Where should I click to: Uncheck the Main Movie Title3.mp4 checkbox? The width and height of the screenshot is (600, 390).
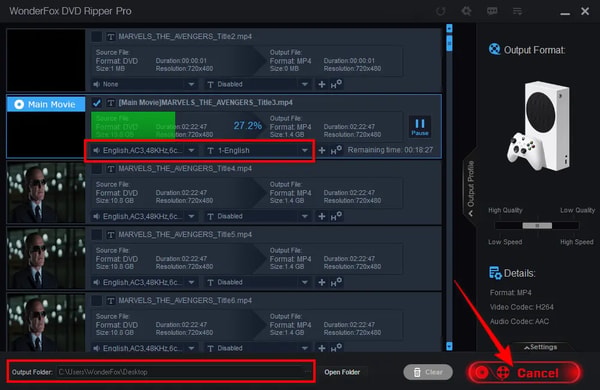(x=97, y=103)
